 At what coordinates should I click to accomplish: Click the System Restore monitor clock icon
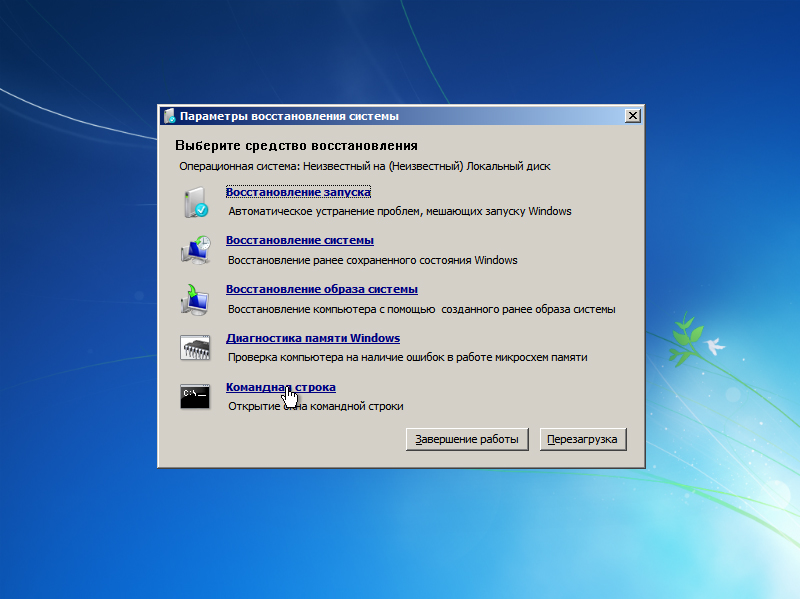(x=195, y=250)
